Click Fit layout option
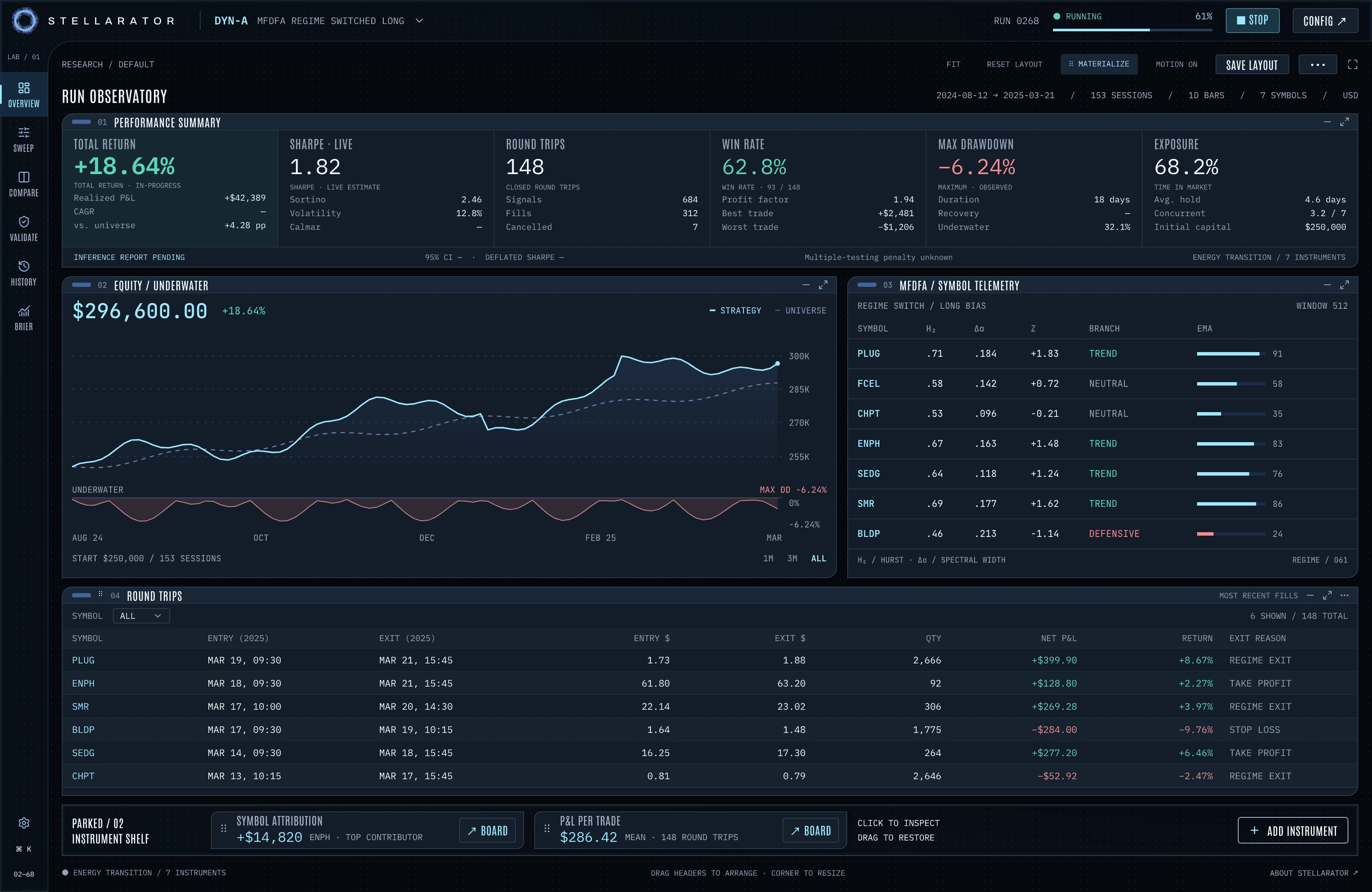This screenshot has height=892, width=1372. coord(953,65)
